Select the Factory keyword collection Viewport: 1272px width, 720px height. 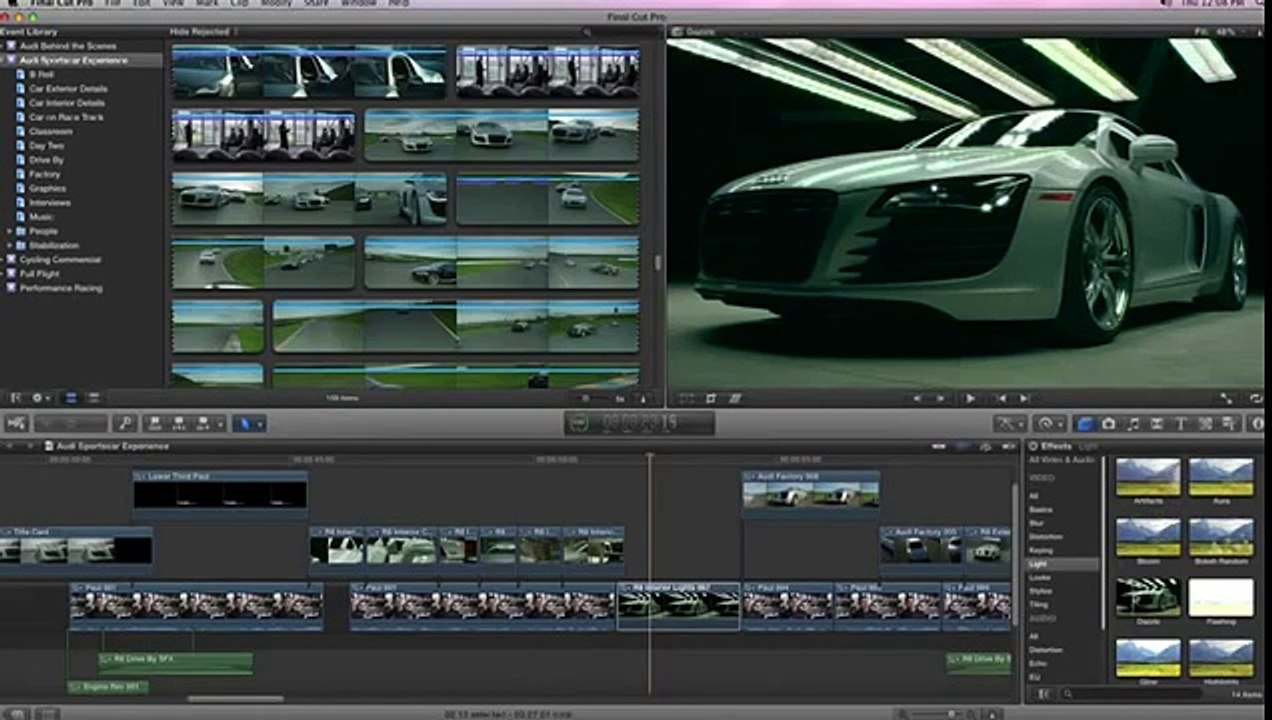44,174
